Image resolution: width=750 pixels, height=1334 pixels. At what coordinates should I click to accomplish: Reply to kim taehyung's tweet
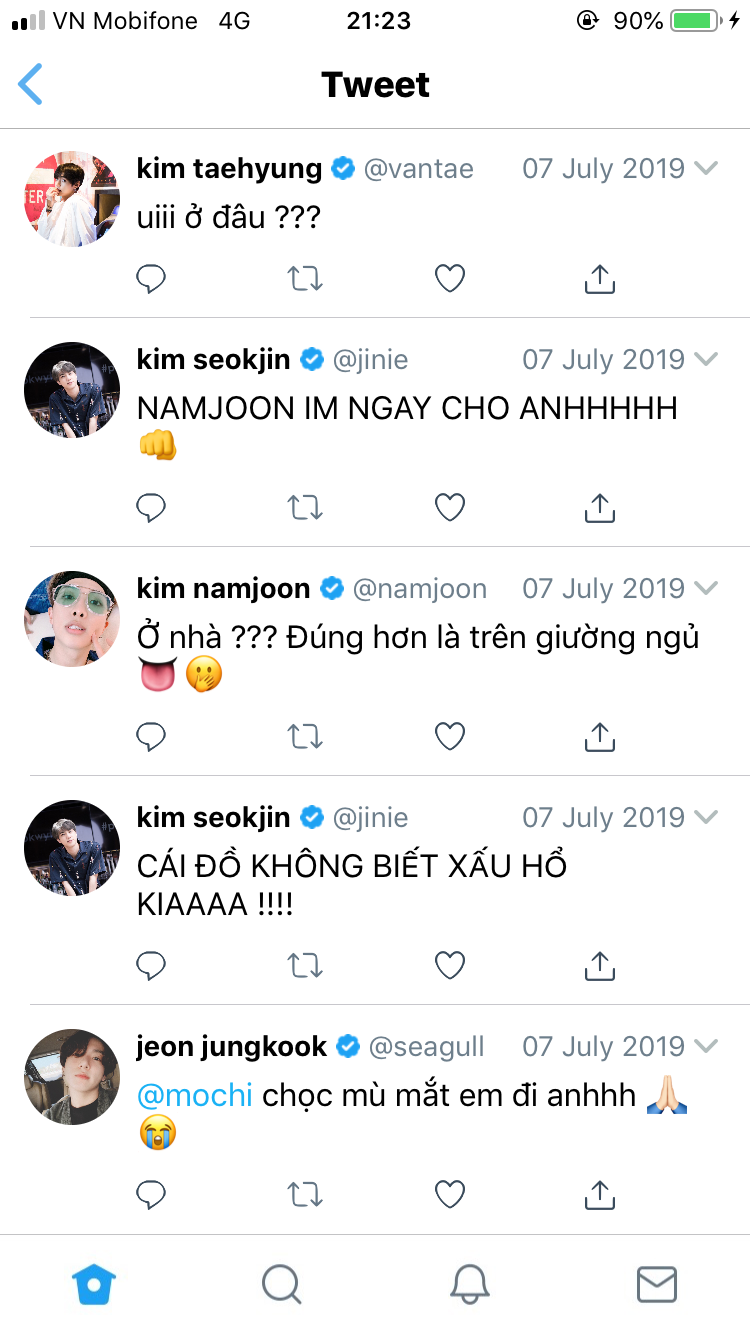[x=151, y=279]
